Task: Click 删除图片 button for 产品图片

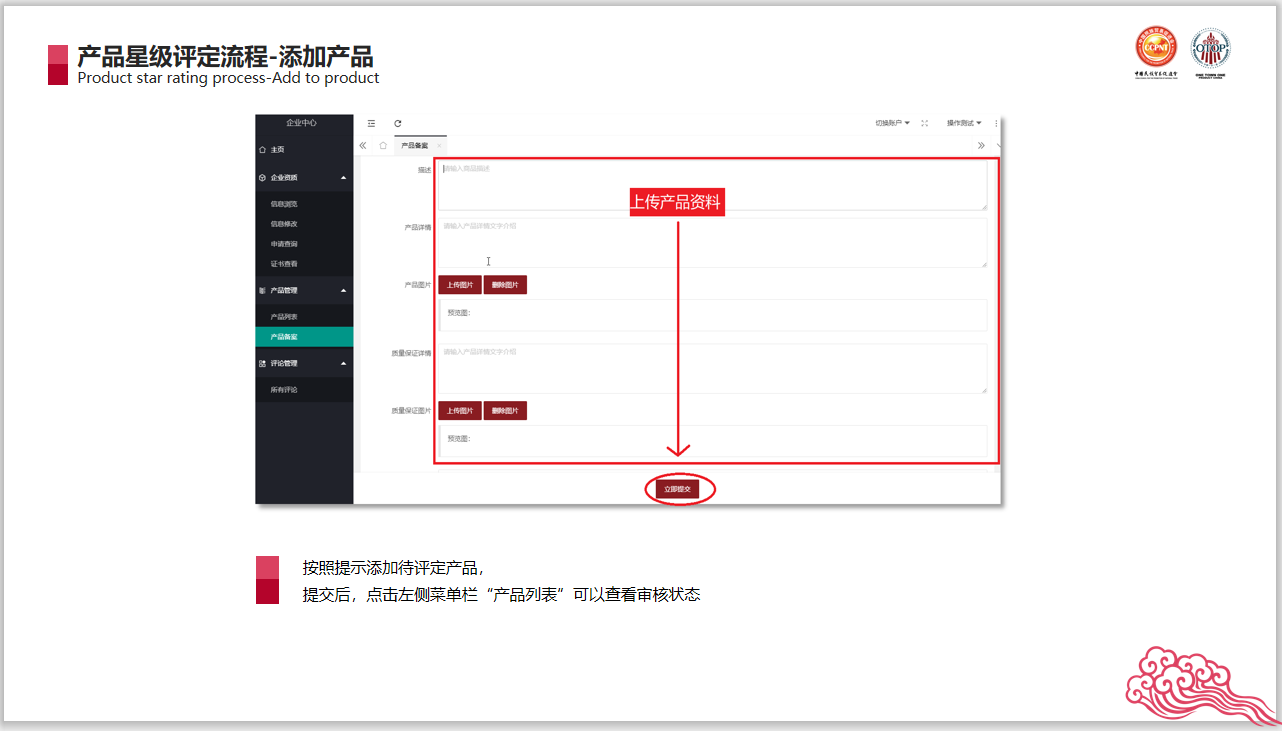Action: tap(505, 285)
